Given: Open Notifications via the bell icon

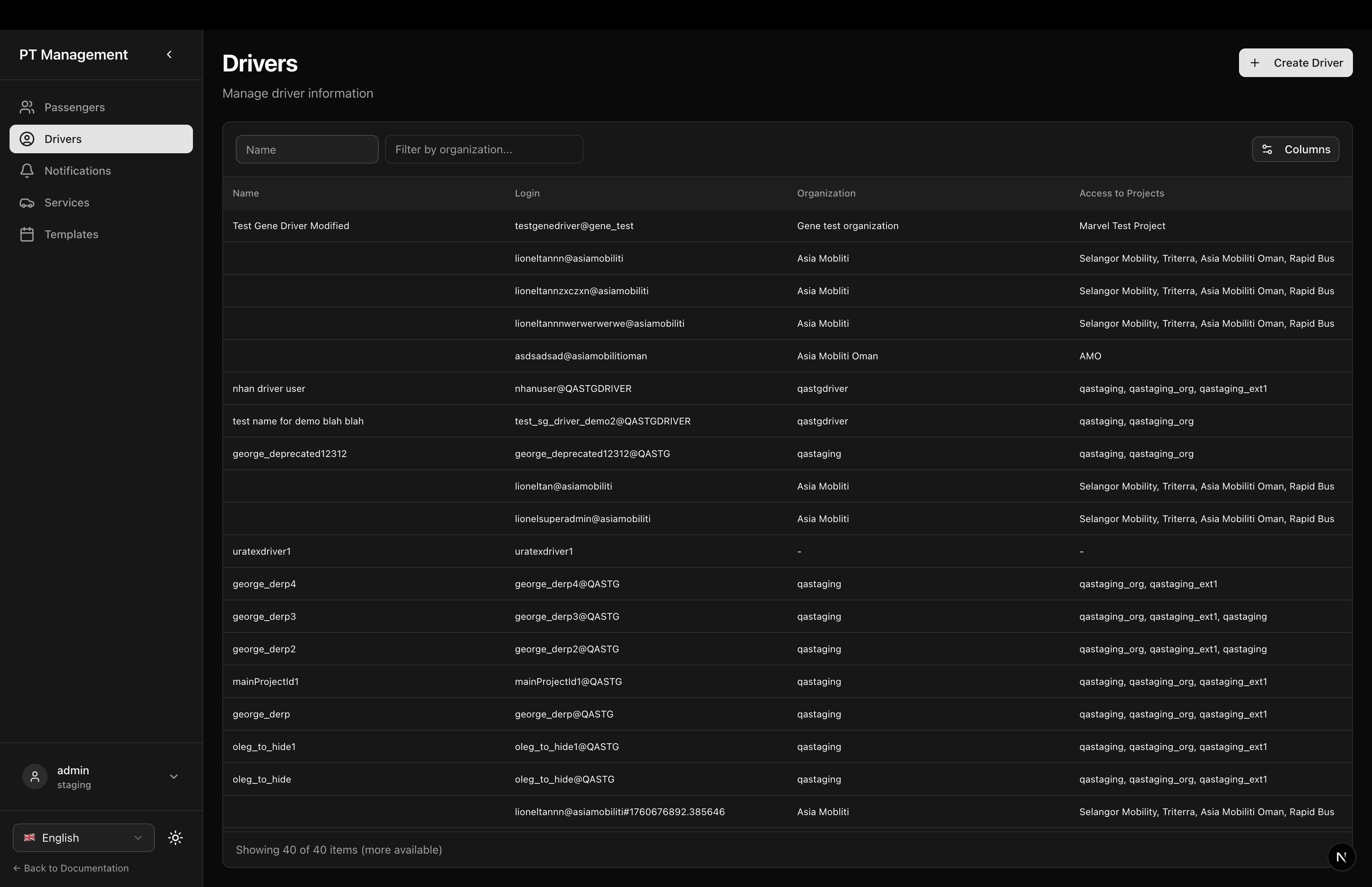Looking at the screenshot, I should [27, 170].
